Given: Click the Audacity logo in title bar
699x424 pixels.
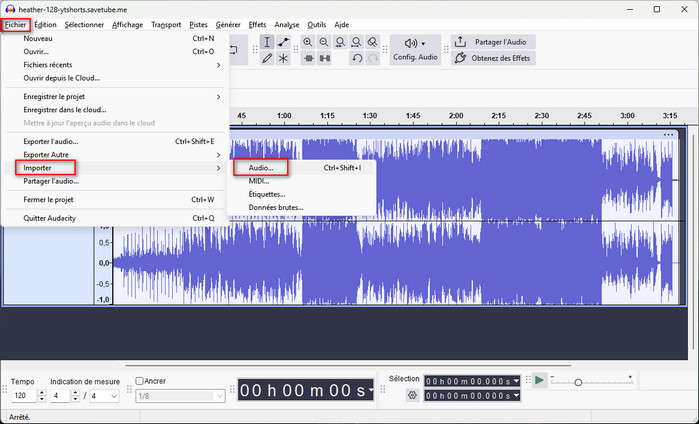Looking at the screenshot, I should pyautogui.click(x=10, y=9).
